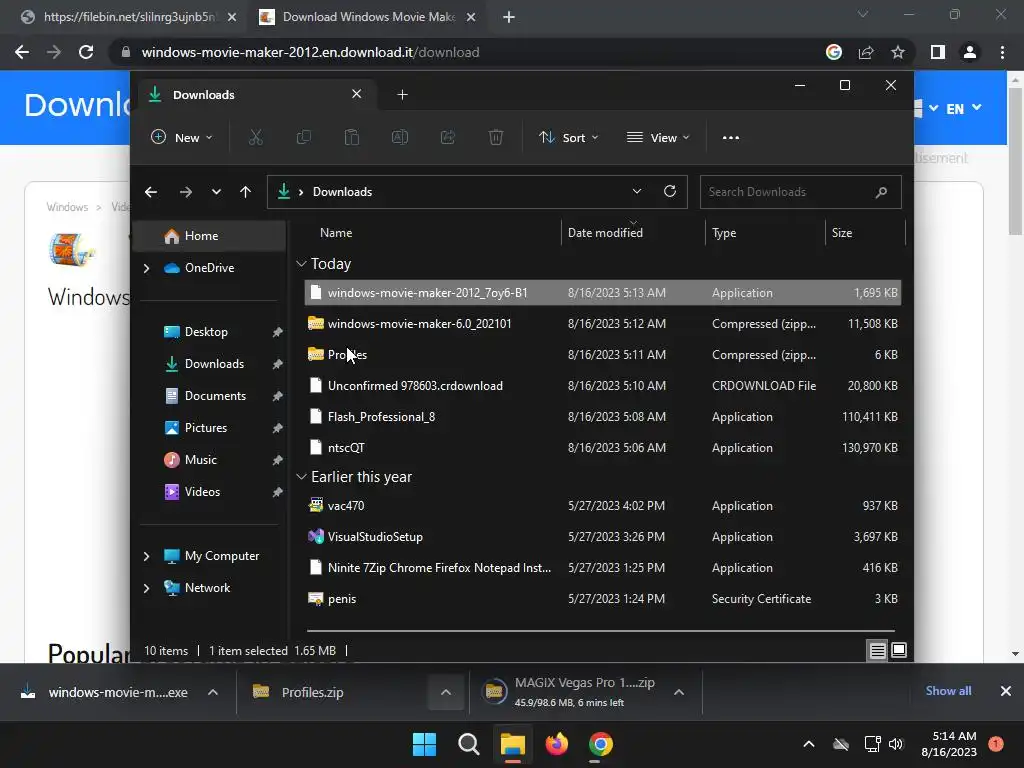Open recent locations chevron dropdown
The height and width of the screenshot is (768, 1024).
(x=216, y=192)
